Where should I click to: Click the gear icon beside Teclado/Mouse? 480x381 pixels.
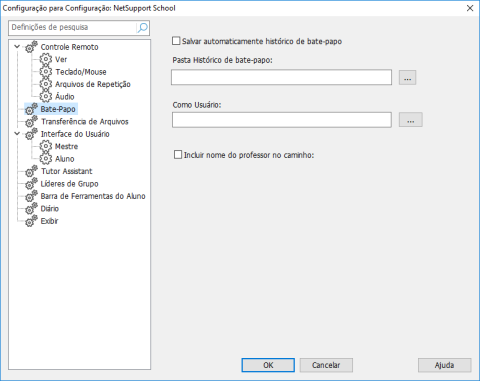tap(46, 72)
